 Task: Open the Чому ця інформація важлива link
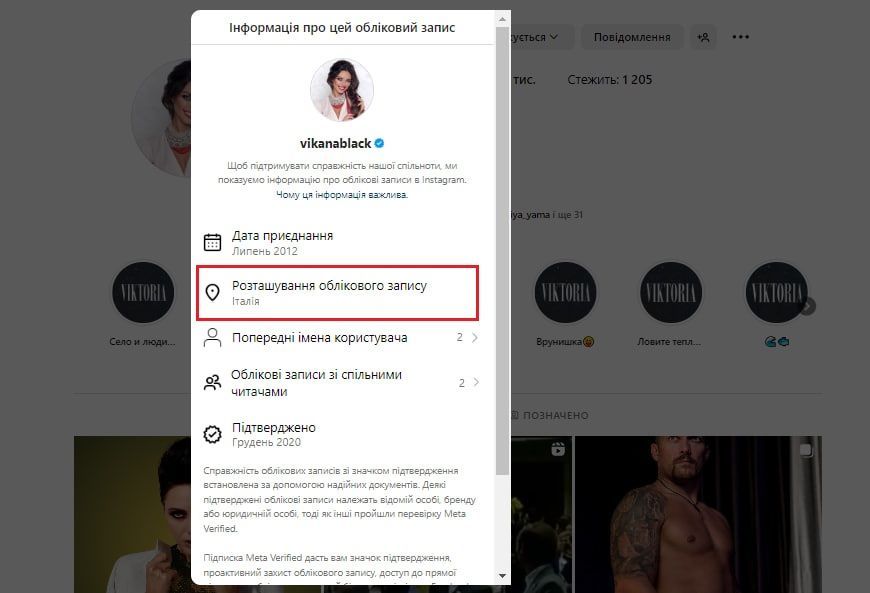(x=342, y=195)
